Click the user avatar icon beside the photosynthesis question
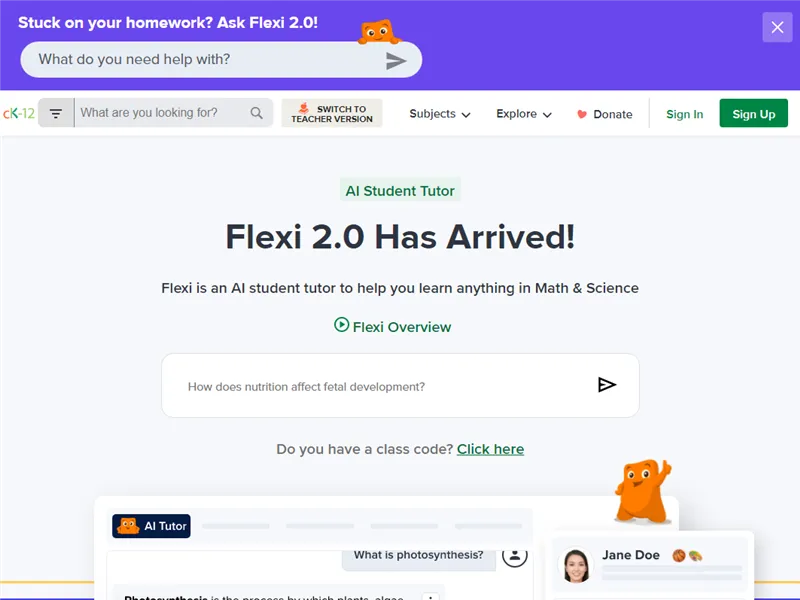The height and width of the screenshot is (600, 800). tap(514, 555)
